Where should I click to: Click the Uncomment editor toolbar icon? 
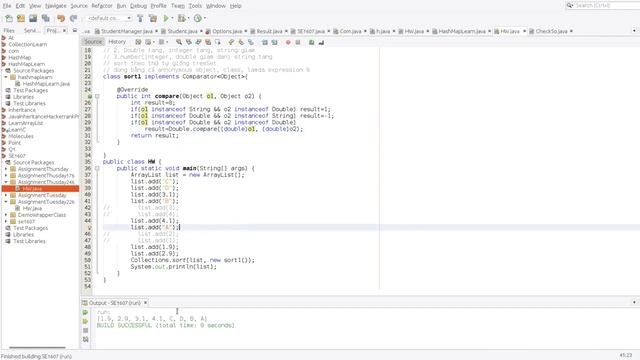point(321,42)
